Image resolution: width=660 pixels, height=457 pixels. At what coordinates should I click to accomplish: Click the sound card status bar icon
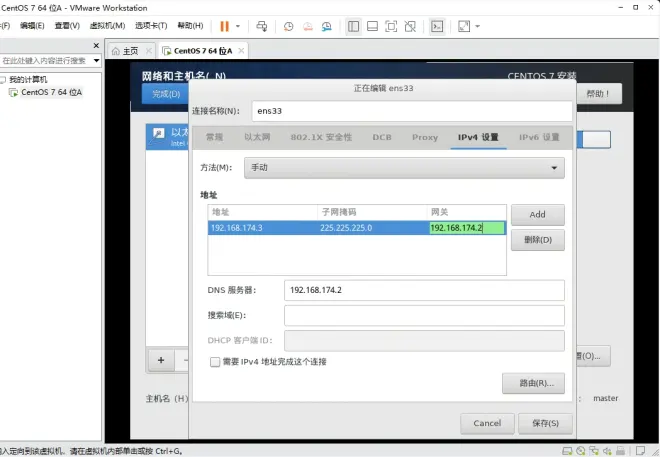(607, 451)
